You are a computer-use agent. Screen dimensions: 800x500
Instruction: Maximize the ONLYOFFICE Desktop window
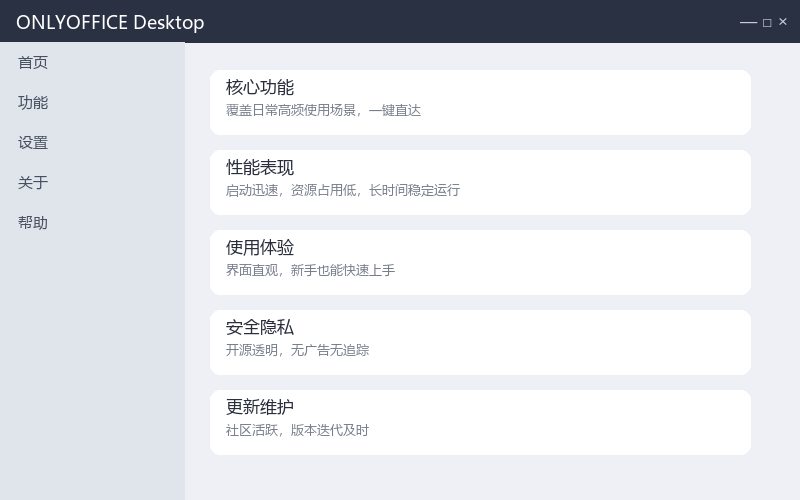click(x=767, y=22)
